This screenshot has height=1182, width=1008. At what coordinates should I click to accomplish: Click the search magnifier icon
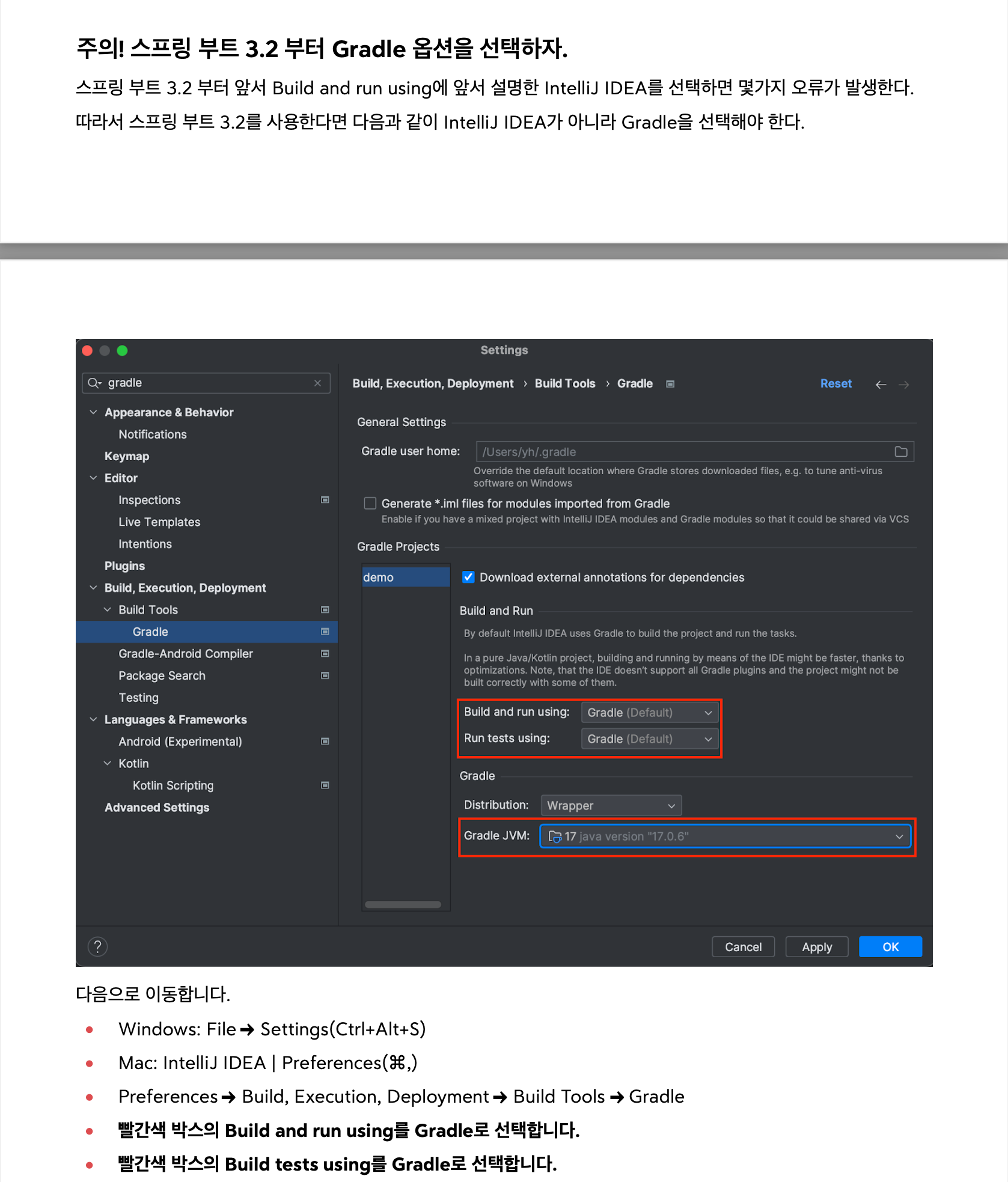point(94,383)
